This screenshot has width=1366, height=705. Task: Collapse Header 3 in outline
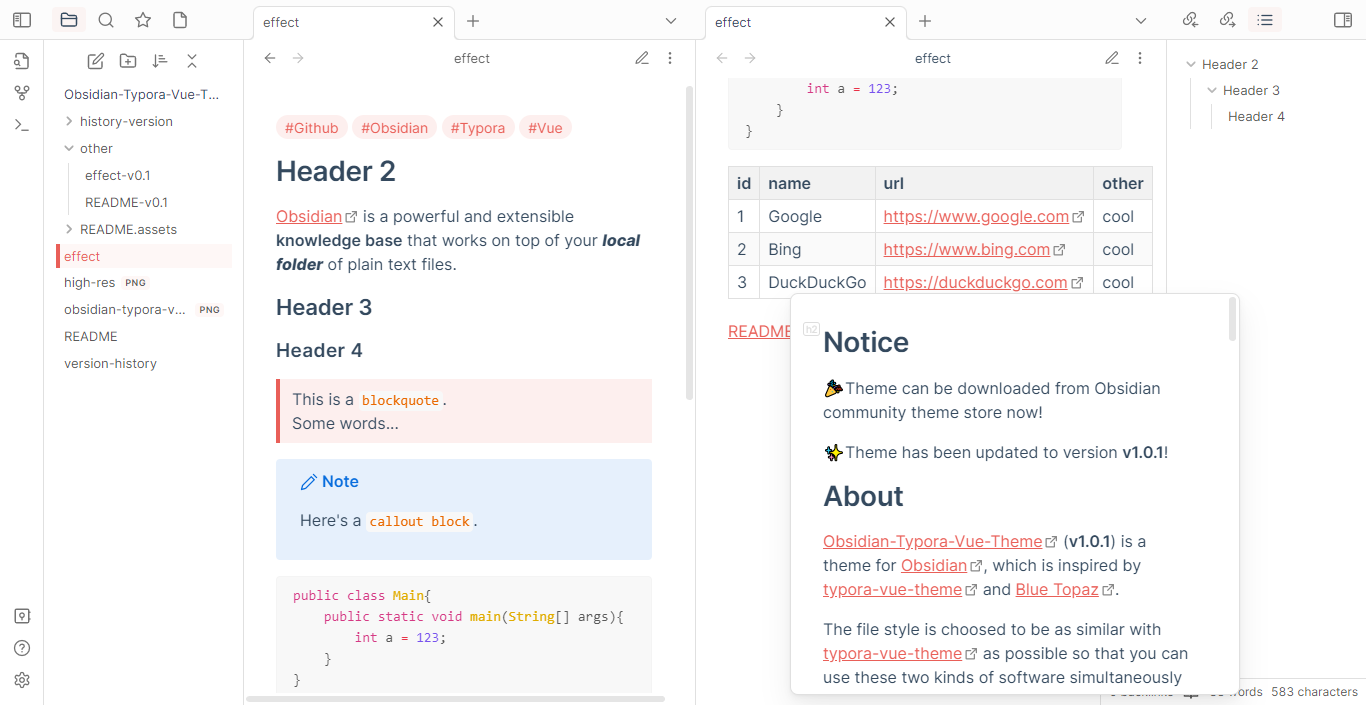coord(1212,90)
